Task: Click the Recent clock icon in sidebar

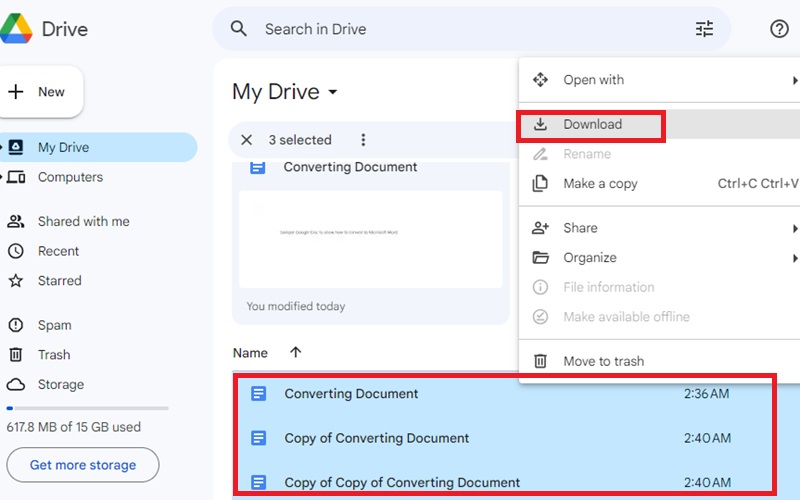Action: [16, 251]
